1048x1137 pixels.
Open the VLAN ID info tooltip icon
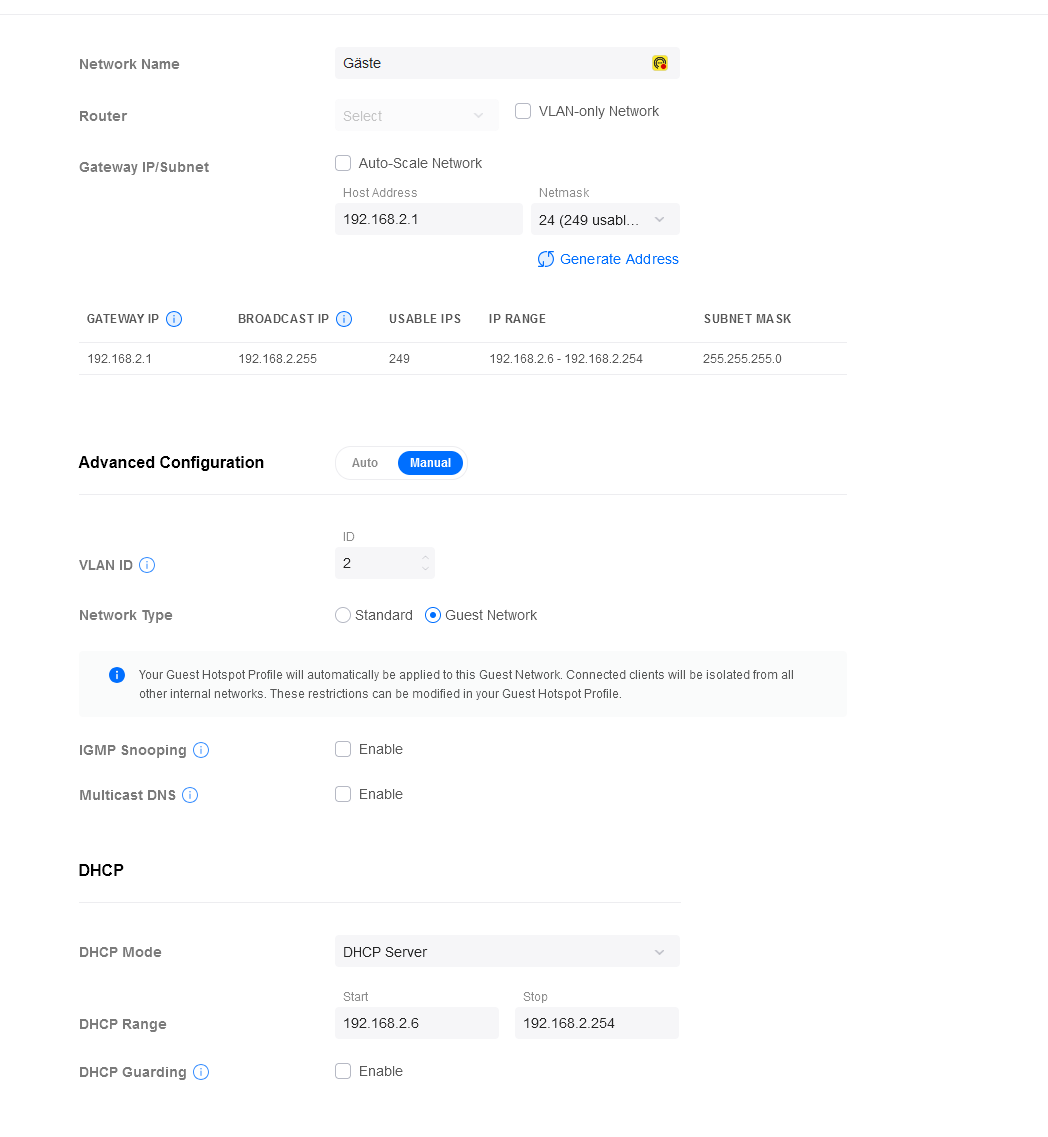[147, 565]
